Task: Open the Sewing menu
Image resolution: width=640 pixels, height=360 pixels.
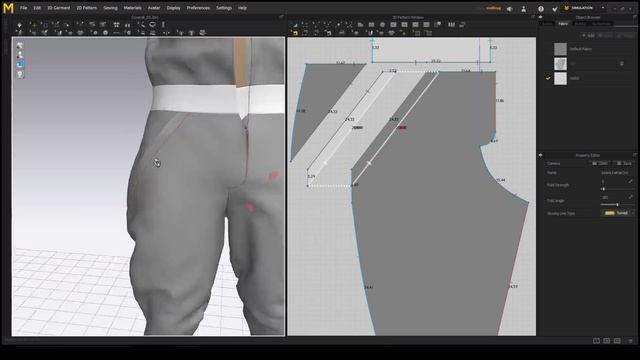Action: [x=110, y=8]
